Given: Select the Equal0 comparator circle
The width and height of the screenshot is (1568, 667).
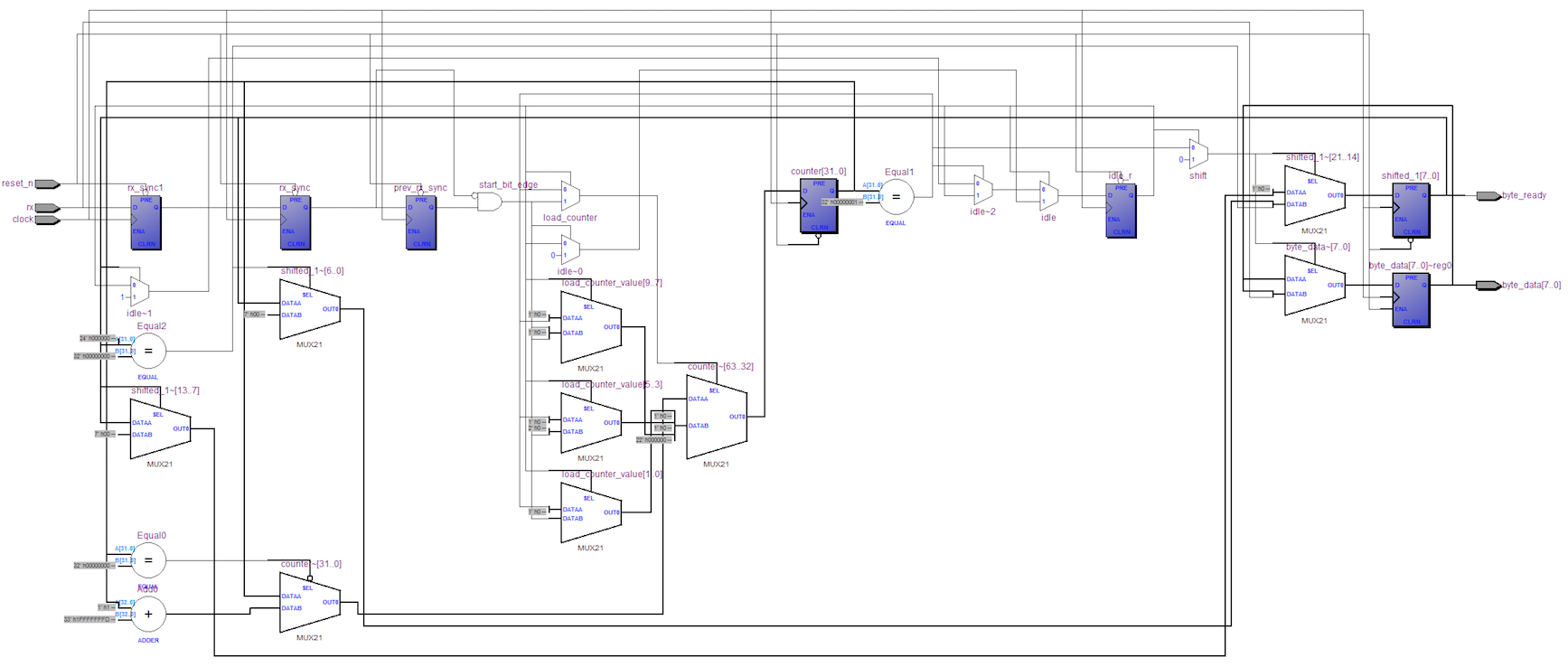Looking at the screenshot, I should coord(148,560).
